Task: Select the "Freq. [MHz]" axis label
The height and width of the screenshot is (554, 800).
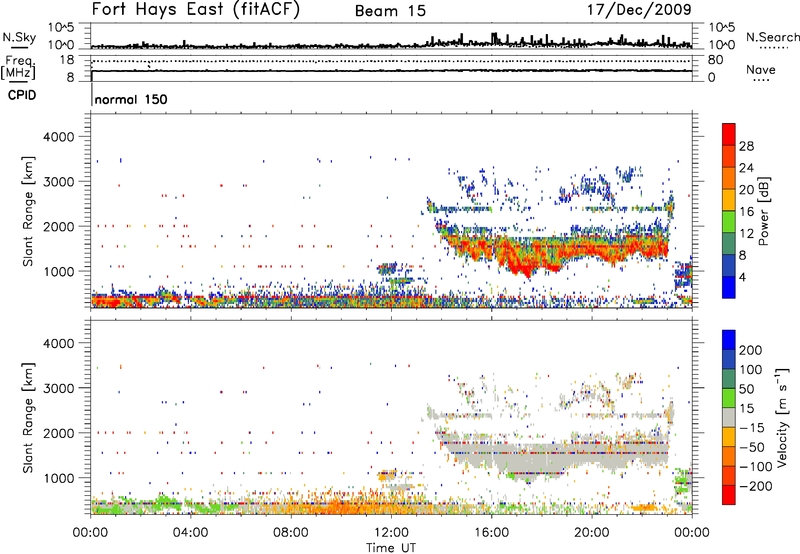Action: coord(18,67)
